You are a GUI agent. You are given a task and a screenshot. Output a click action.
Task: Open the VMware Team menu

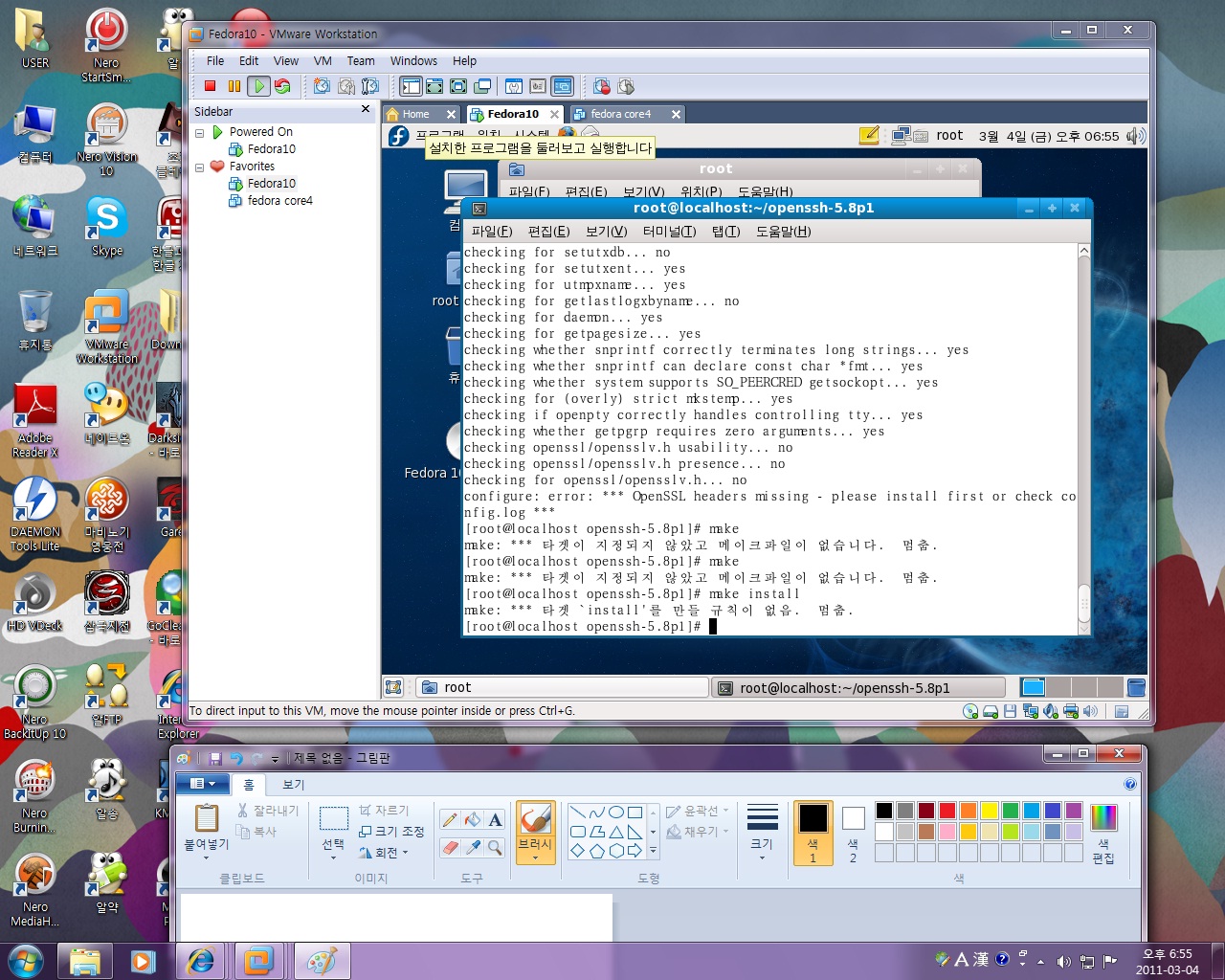(x=361, y=60)
